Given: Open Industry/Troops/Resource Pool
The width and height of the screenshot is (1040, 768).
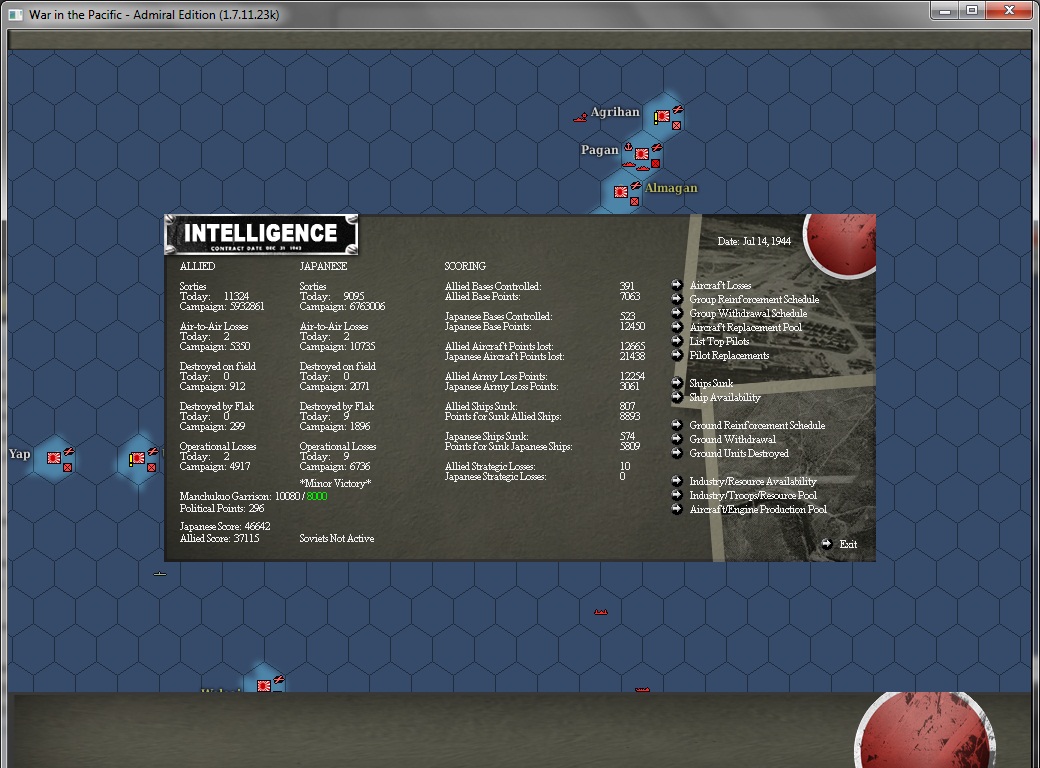Looking at the screenshot, I should 753,495.
